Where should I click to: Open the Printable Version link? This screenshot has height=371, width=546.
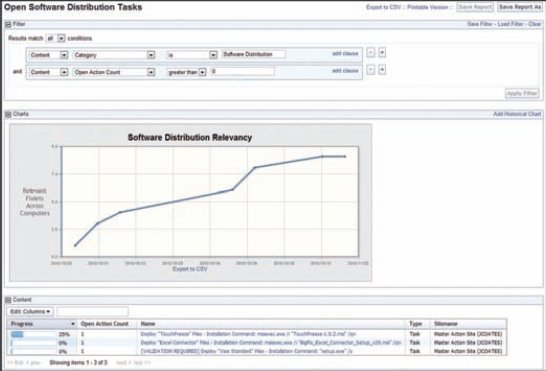pos(428,7)
